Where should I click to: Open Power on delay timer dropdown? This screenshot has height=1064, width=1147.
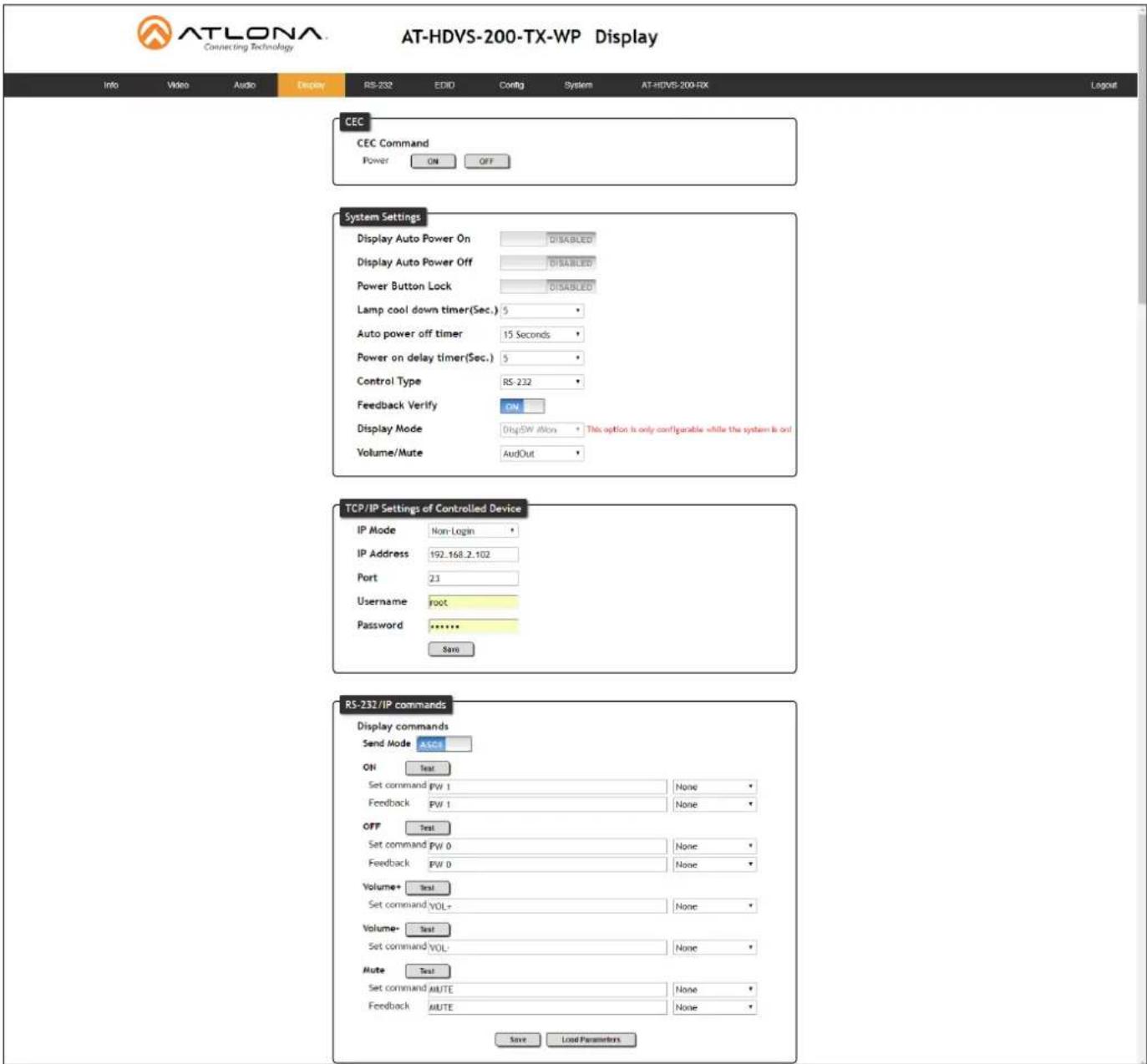(x=541, y=358)
